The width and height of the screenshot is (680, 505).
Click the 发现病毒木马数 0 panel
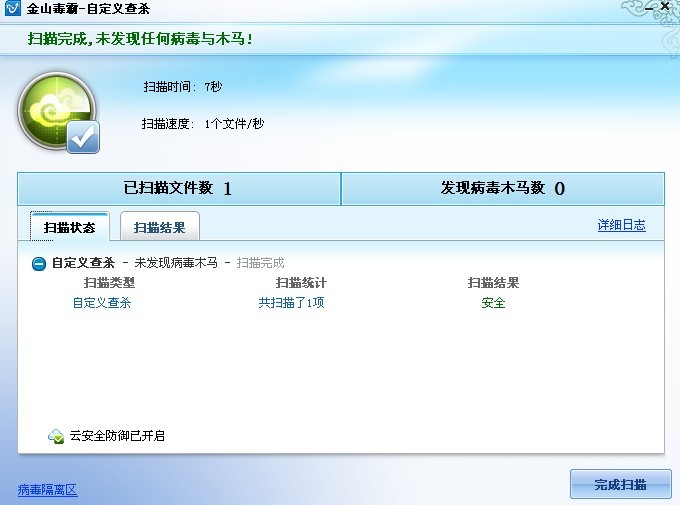click(x=503, y=188)
